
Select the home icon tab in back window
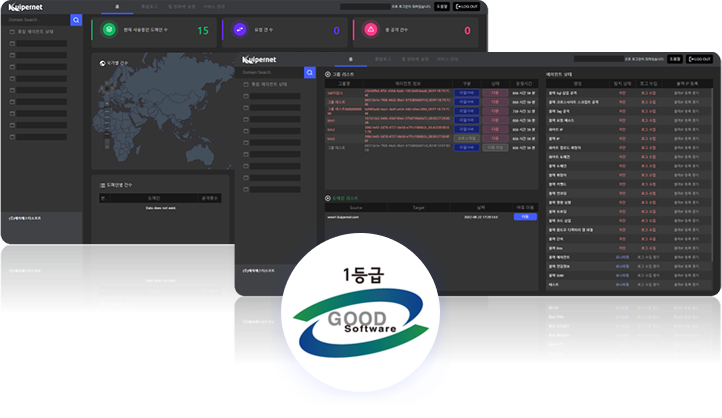click(117, 7)
